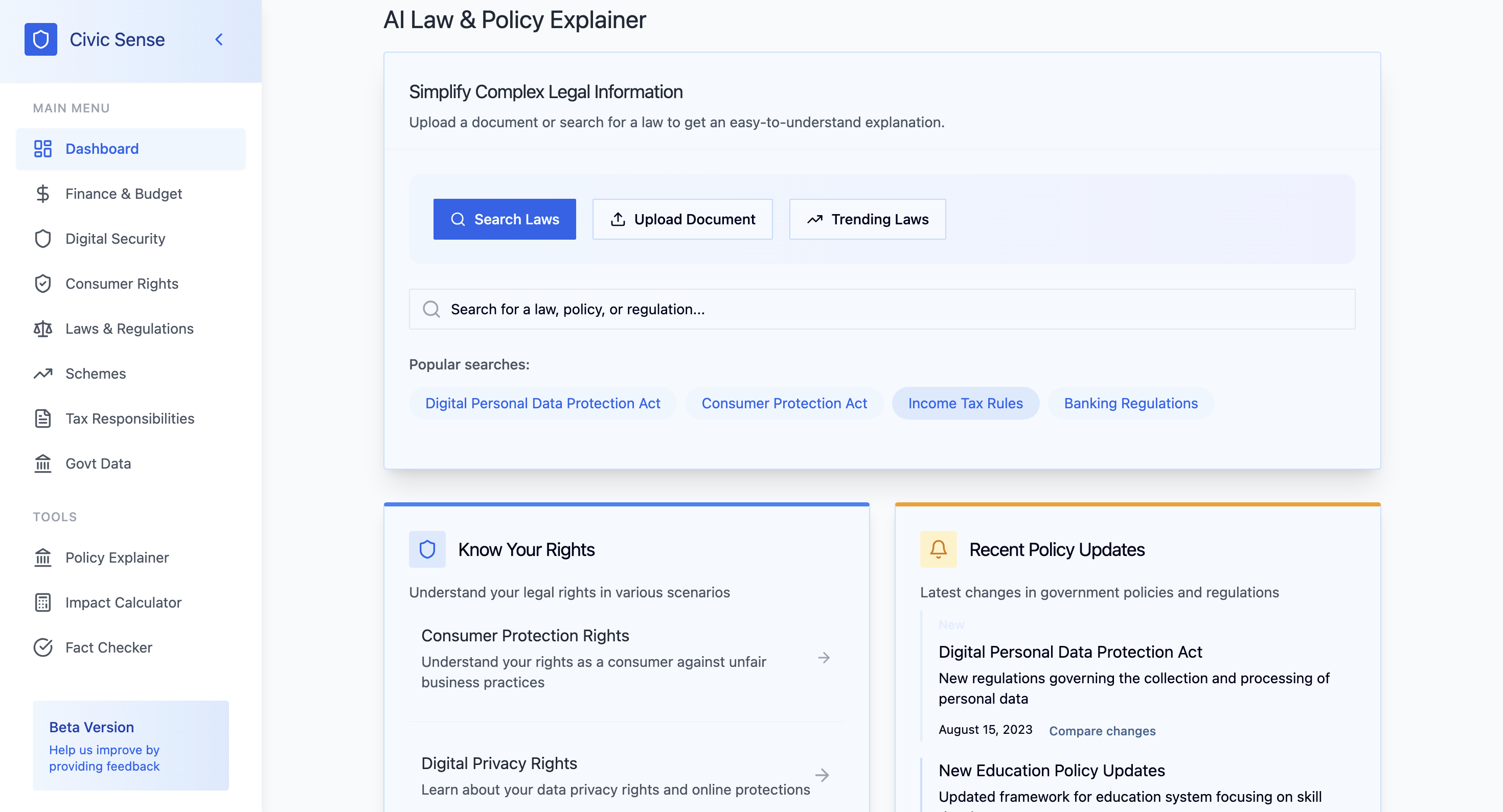Switch to the Dashboard menu item
This screenshot has width=1503, height=812.
coord(102,149)
